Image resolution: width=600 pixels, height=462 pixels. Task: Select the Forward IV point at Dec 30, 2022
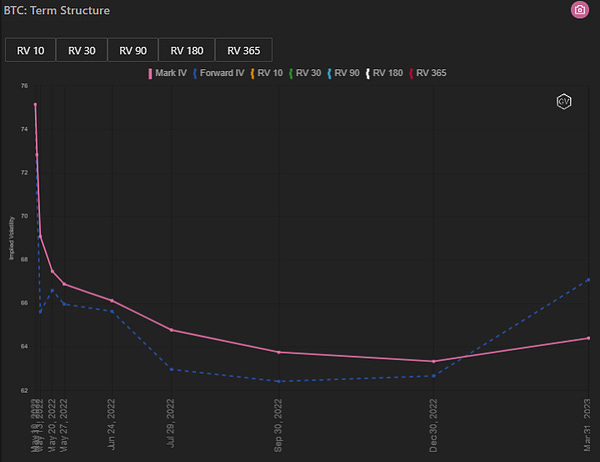click(x=434, y=376)
